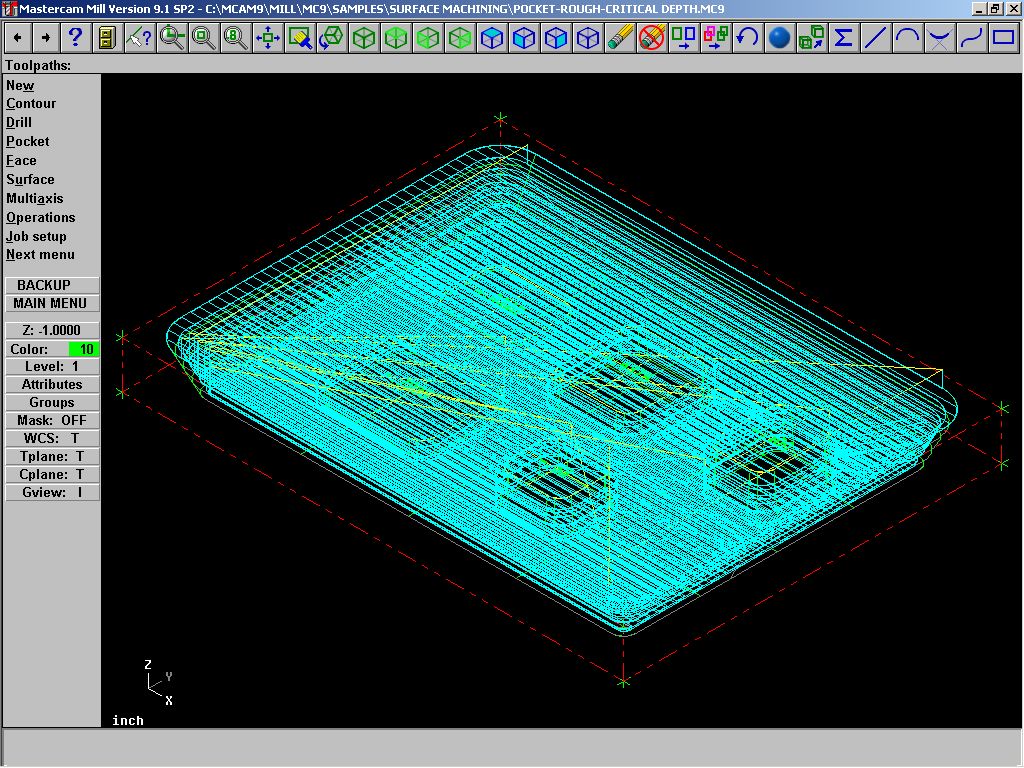
Task: Select the Fillet tool icon
Action: (939, 37)
